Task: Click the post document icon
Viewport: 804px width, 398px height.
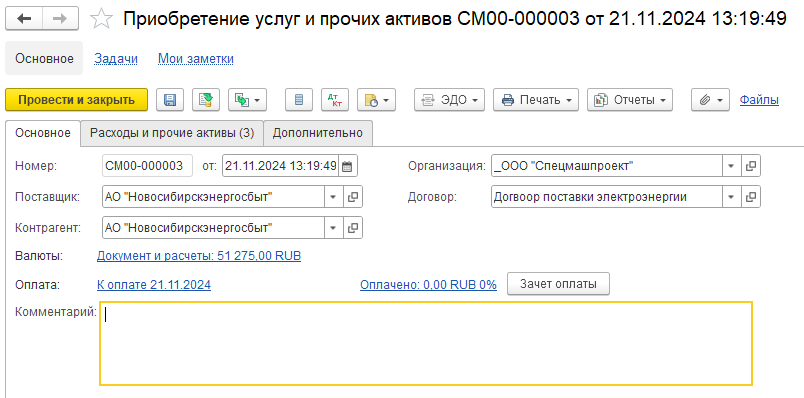Action: click(206, 100)
